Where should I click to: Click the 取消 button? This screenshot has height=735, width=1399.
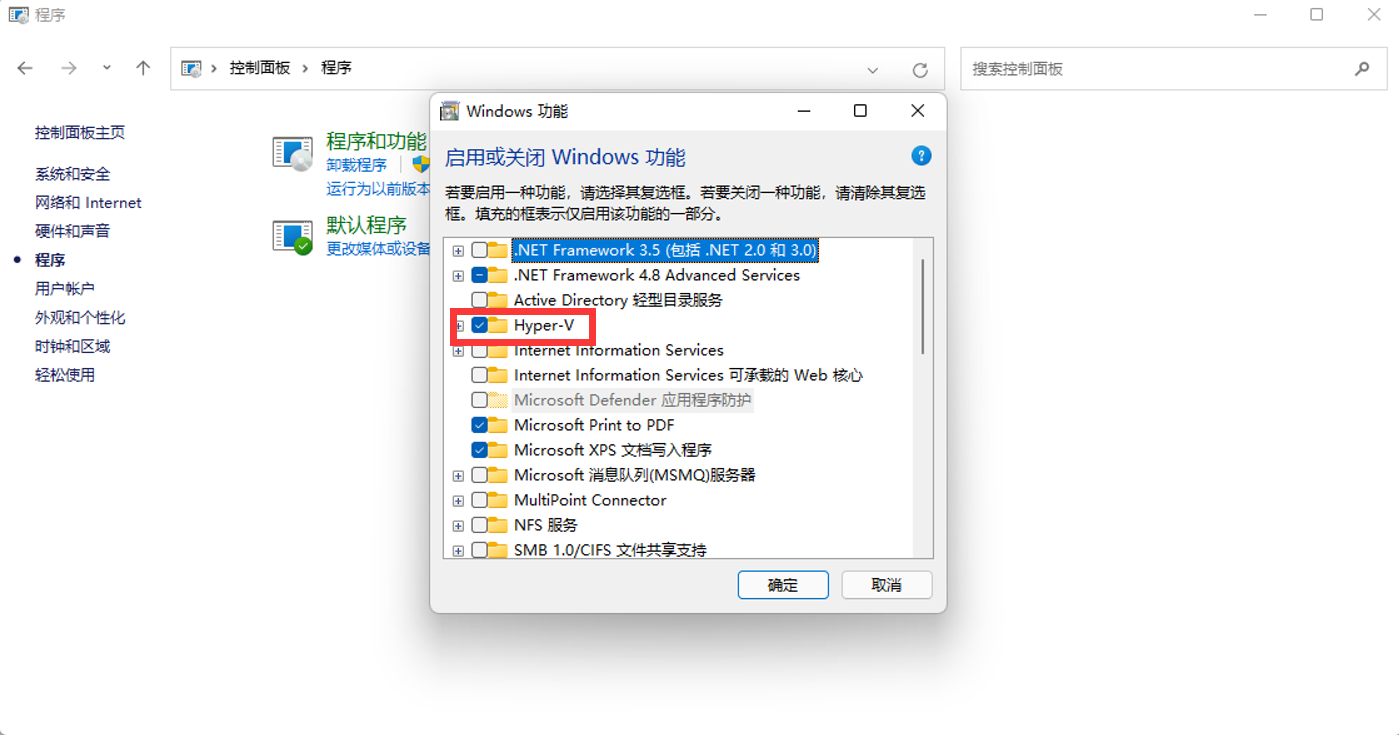pyautogui.click(x=887, y=585)
